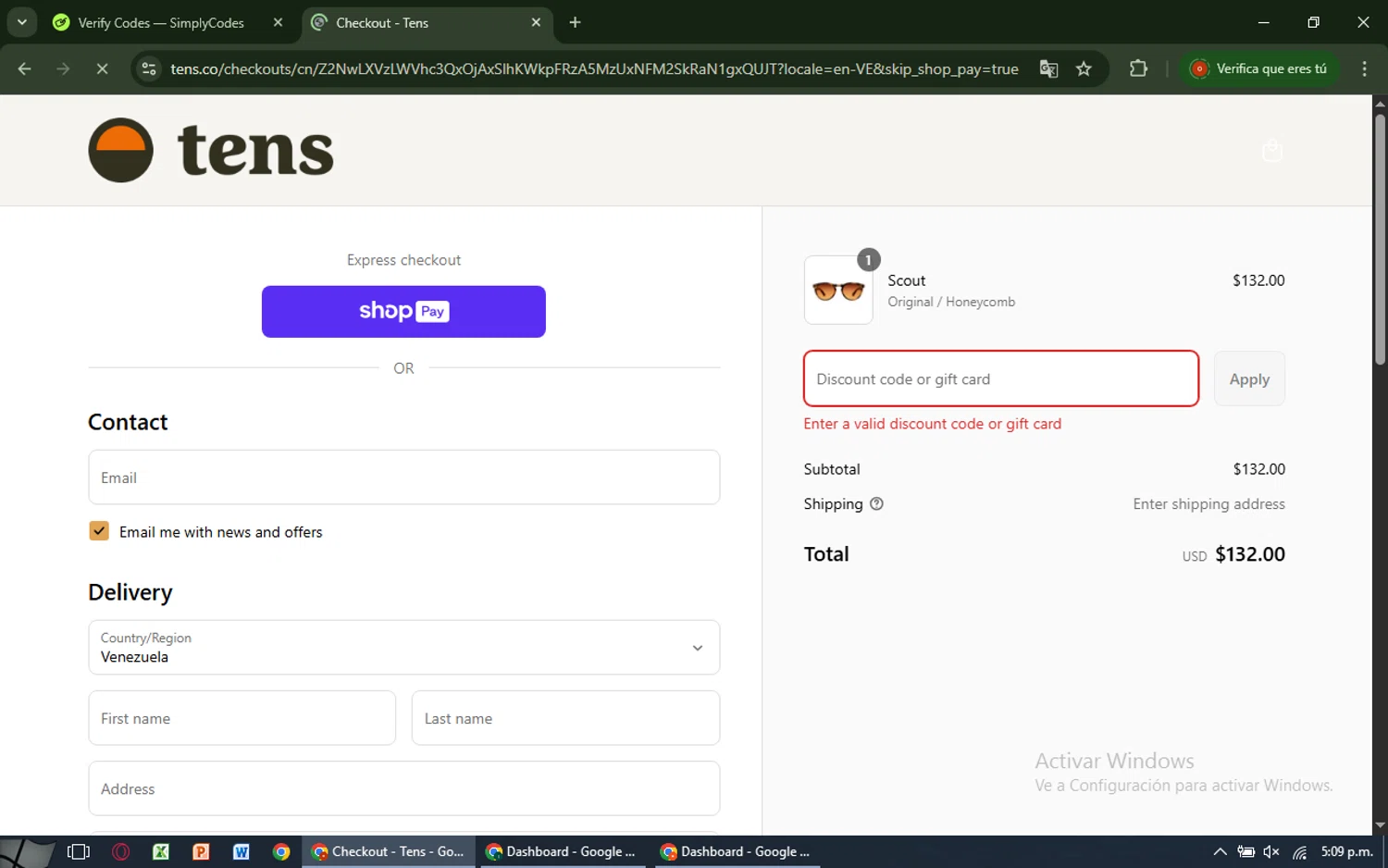This screenshot has width=1388, height=868.
Task: Click the Scout product name
Action: pos(907,280)
